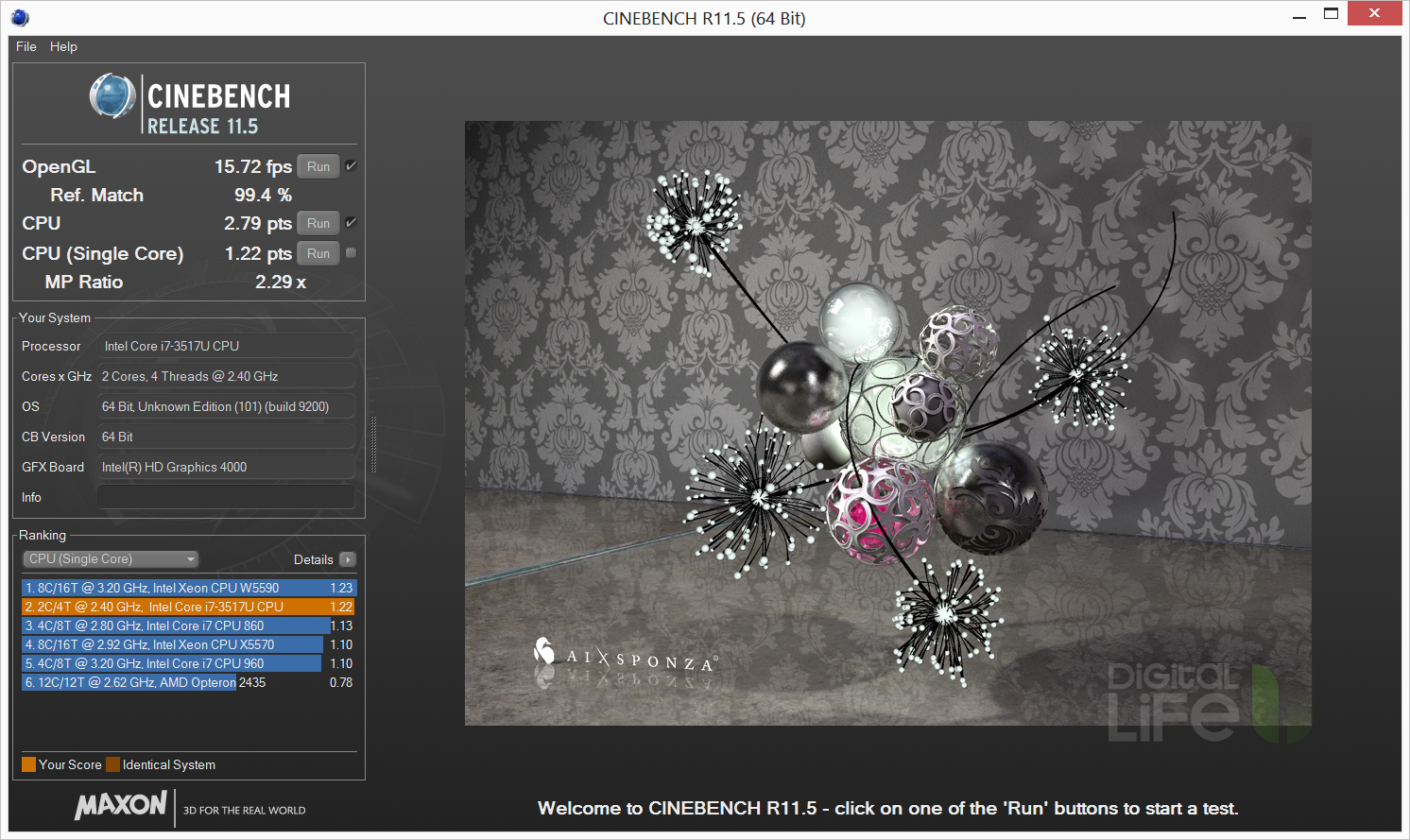Toggle the OpenGL test checkbox
This screenshot has width=1410, height=840.
pos(351,166)
